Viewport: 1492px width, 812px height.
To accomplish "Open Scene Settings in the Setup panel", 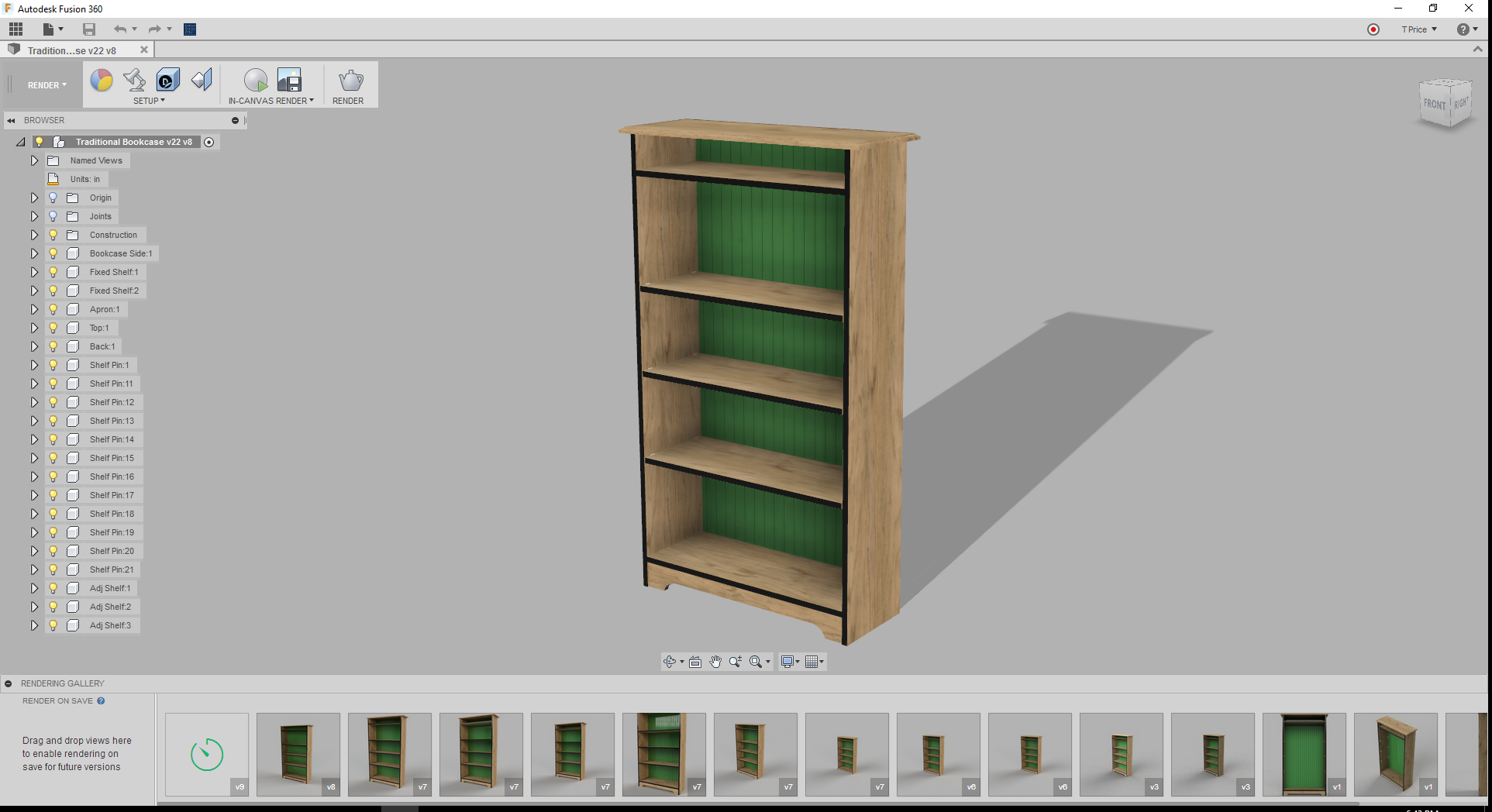I will (134, 80).
